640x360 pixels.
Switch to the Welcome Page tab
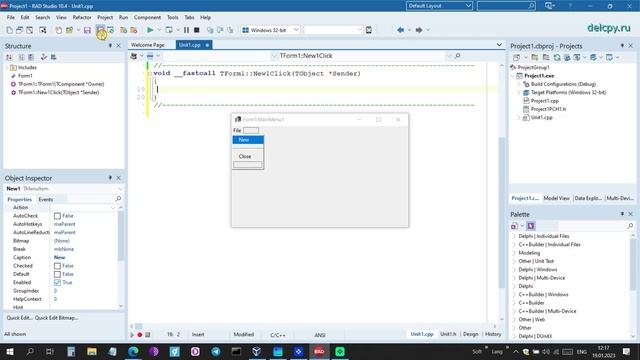[x=148, y=45]
